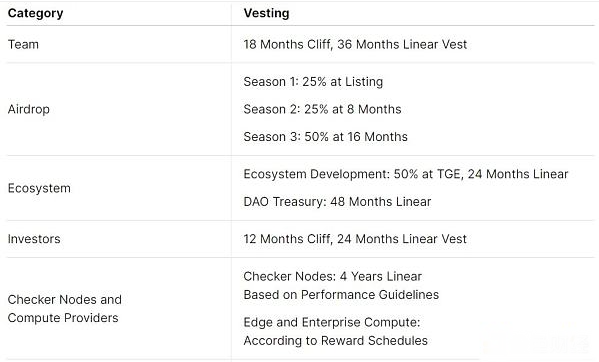
Task: Click Season 2: 25% at 8 Months
Action: pos(322,109)
